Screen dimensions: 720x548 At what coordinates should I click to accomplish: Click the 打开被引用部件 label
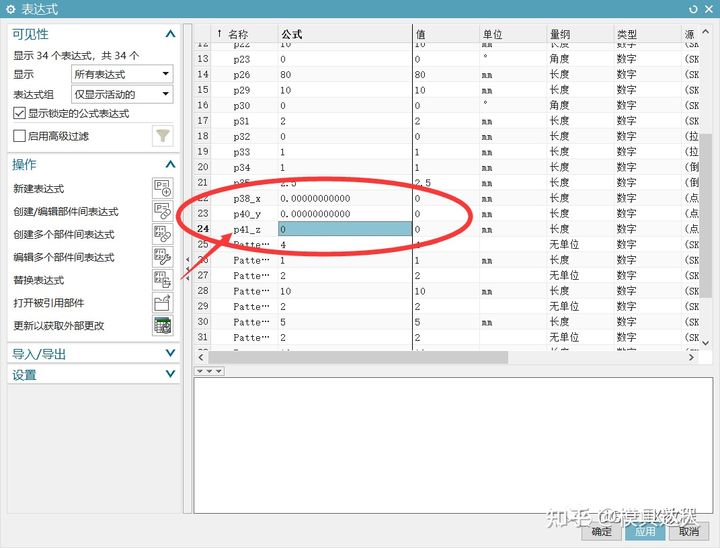coord(49,303)
